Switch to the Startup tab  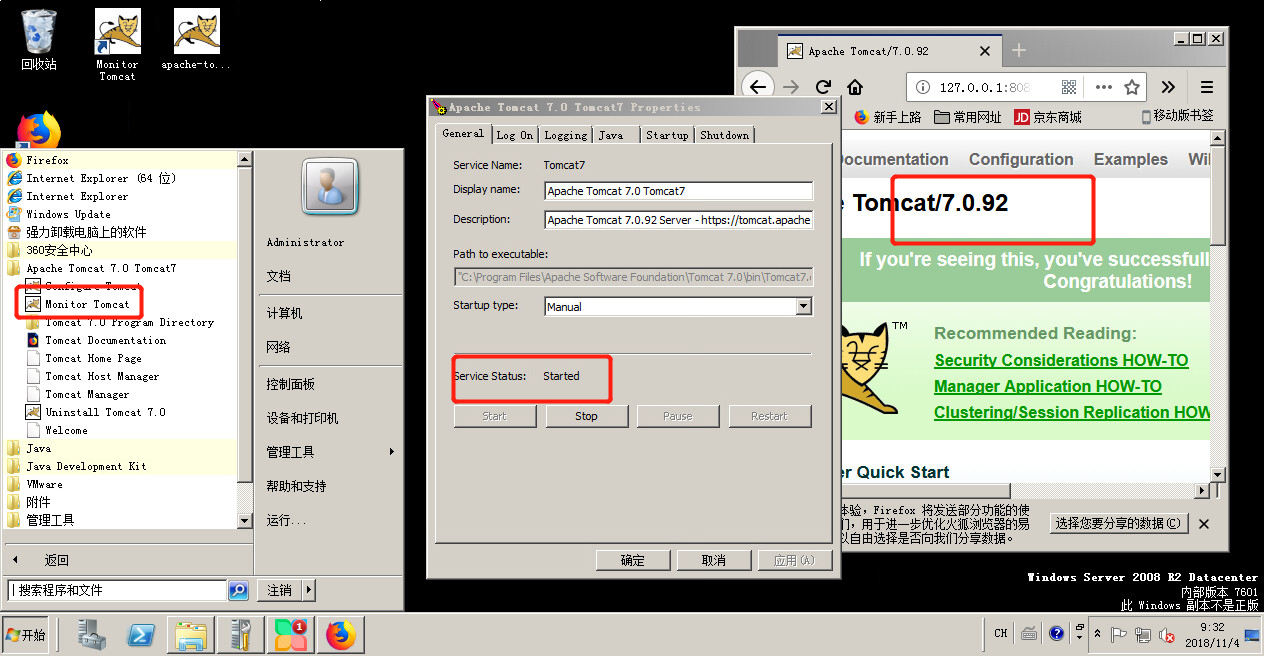667,135
